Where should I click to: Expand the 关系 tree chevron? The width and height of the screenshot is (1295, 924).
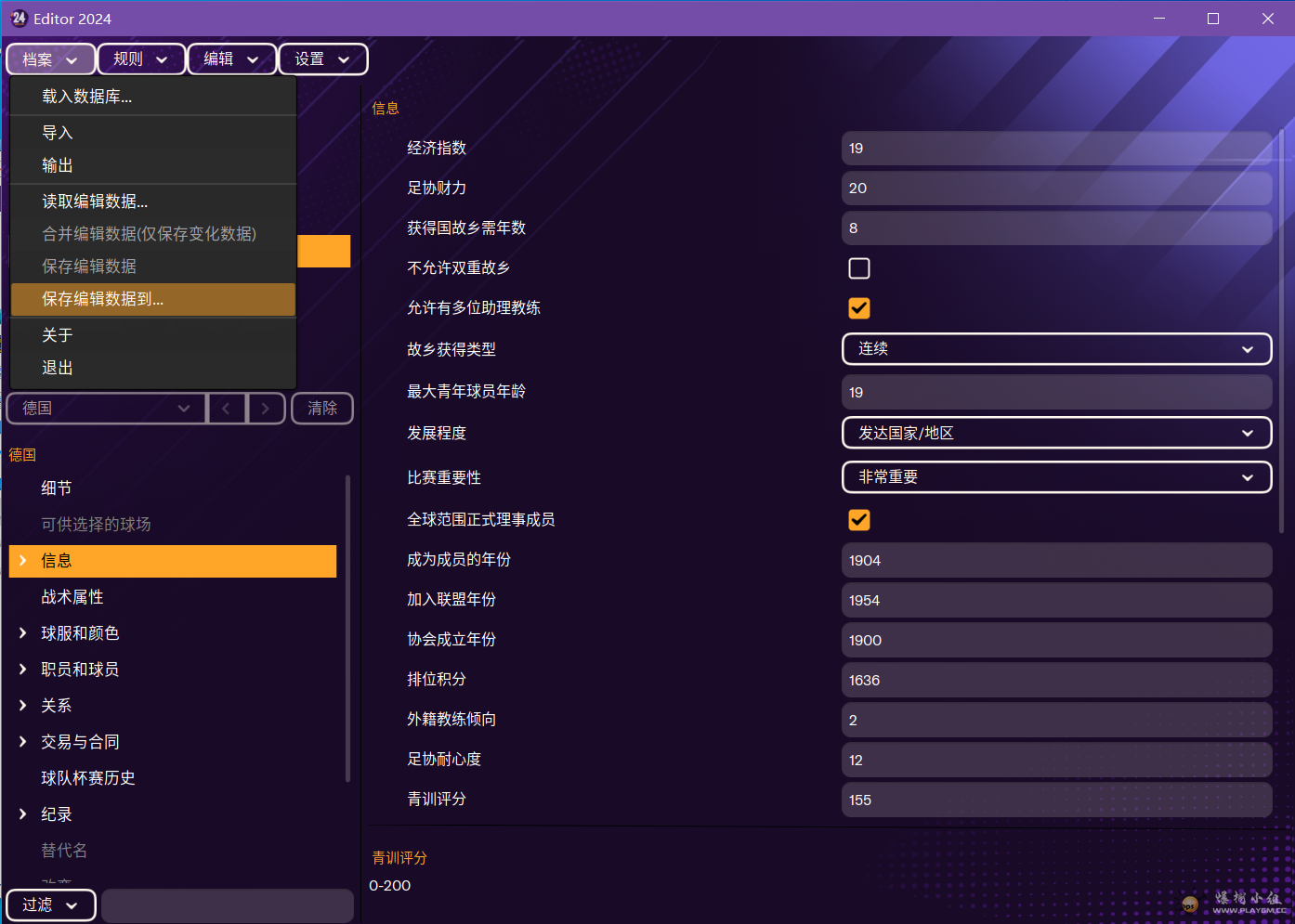(23, 706)
